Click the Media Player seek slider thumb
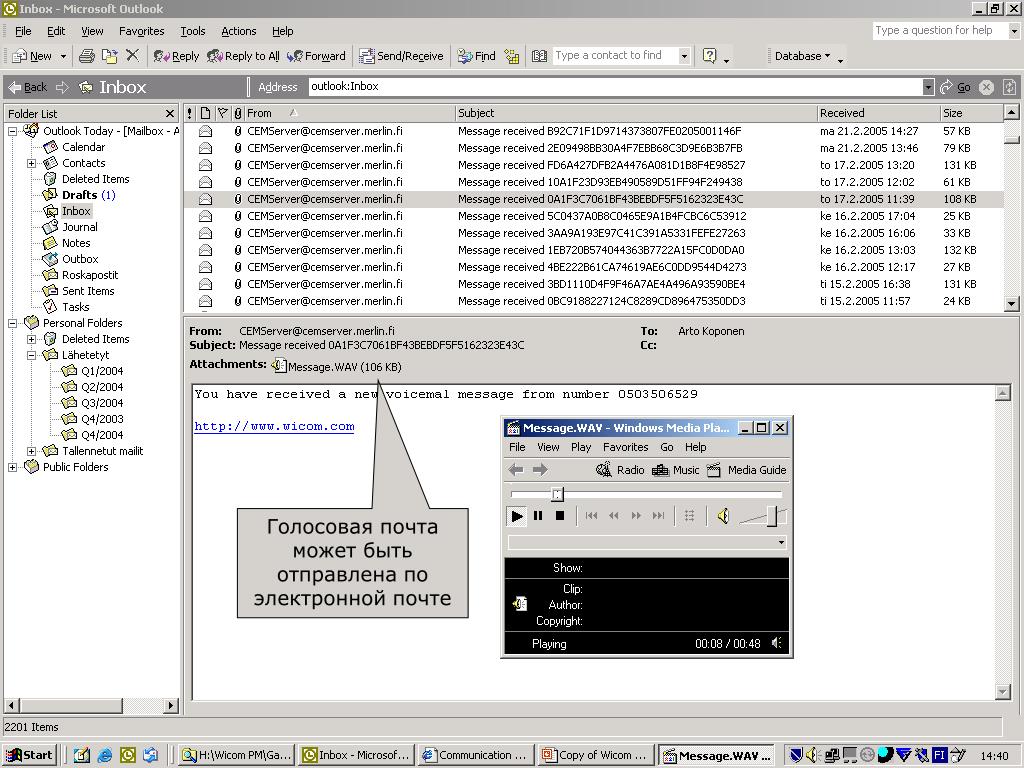Viewport: 1024px width, 768px height. 557,494
